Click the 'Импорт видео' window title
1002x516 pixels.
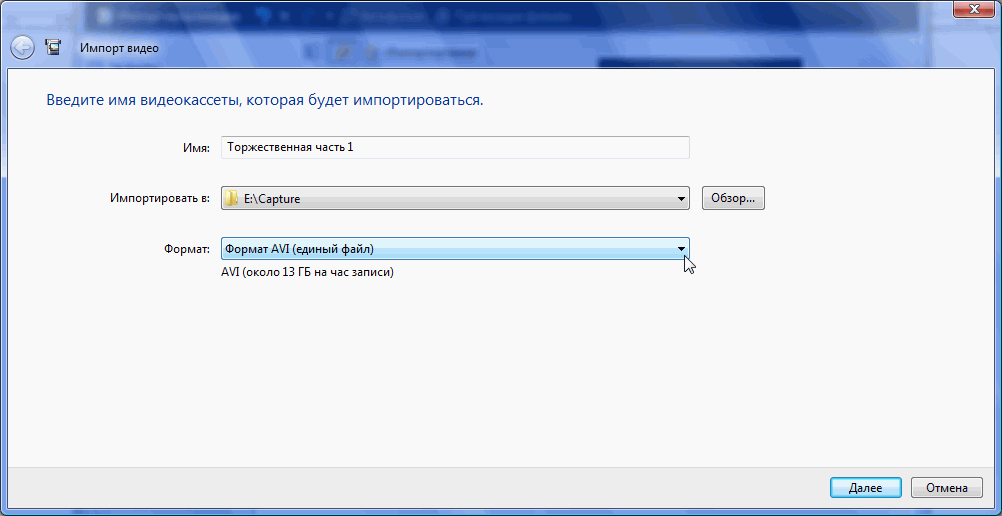[119, 48]
